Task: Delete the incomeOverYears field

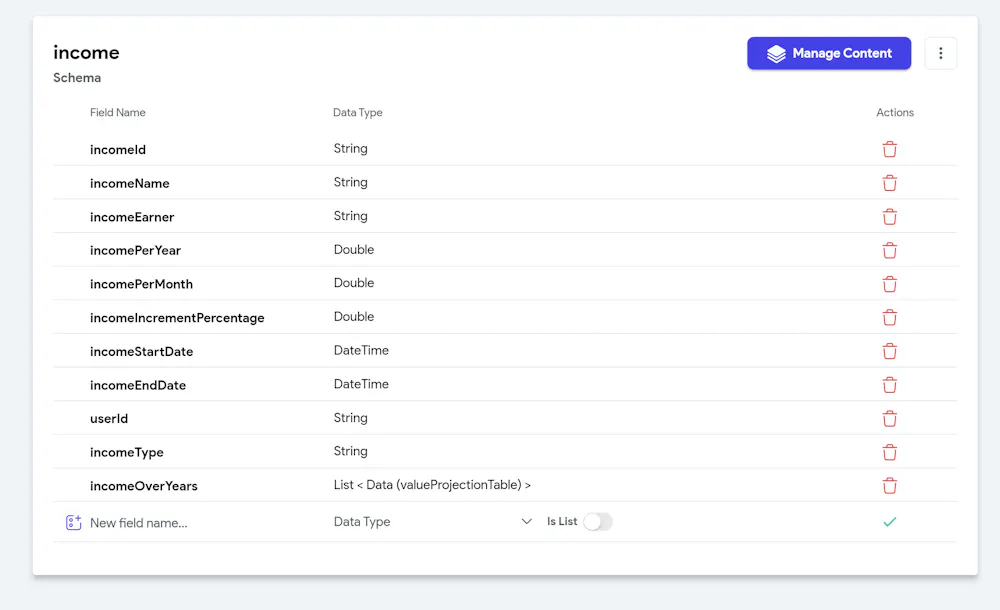Action: [889, 486]
